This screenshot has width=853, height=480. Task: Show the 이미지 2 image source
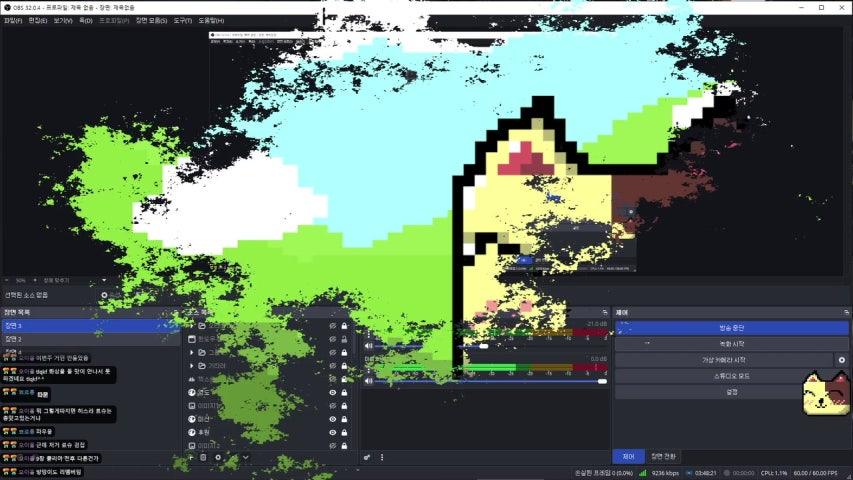(332, 446)
